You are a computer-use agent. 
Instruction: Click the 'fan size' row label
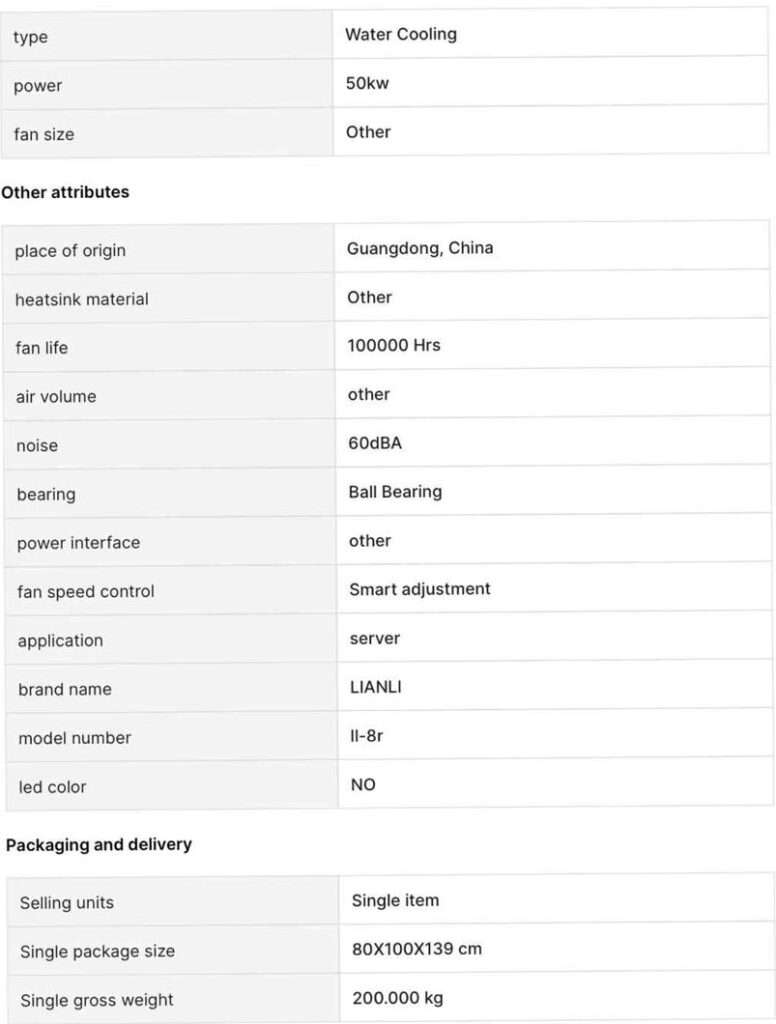44,134
